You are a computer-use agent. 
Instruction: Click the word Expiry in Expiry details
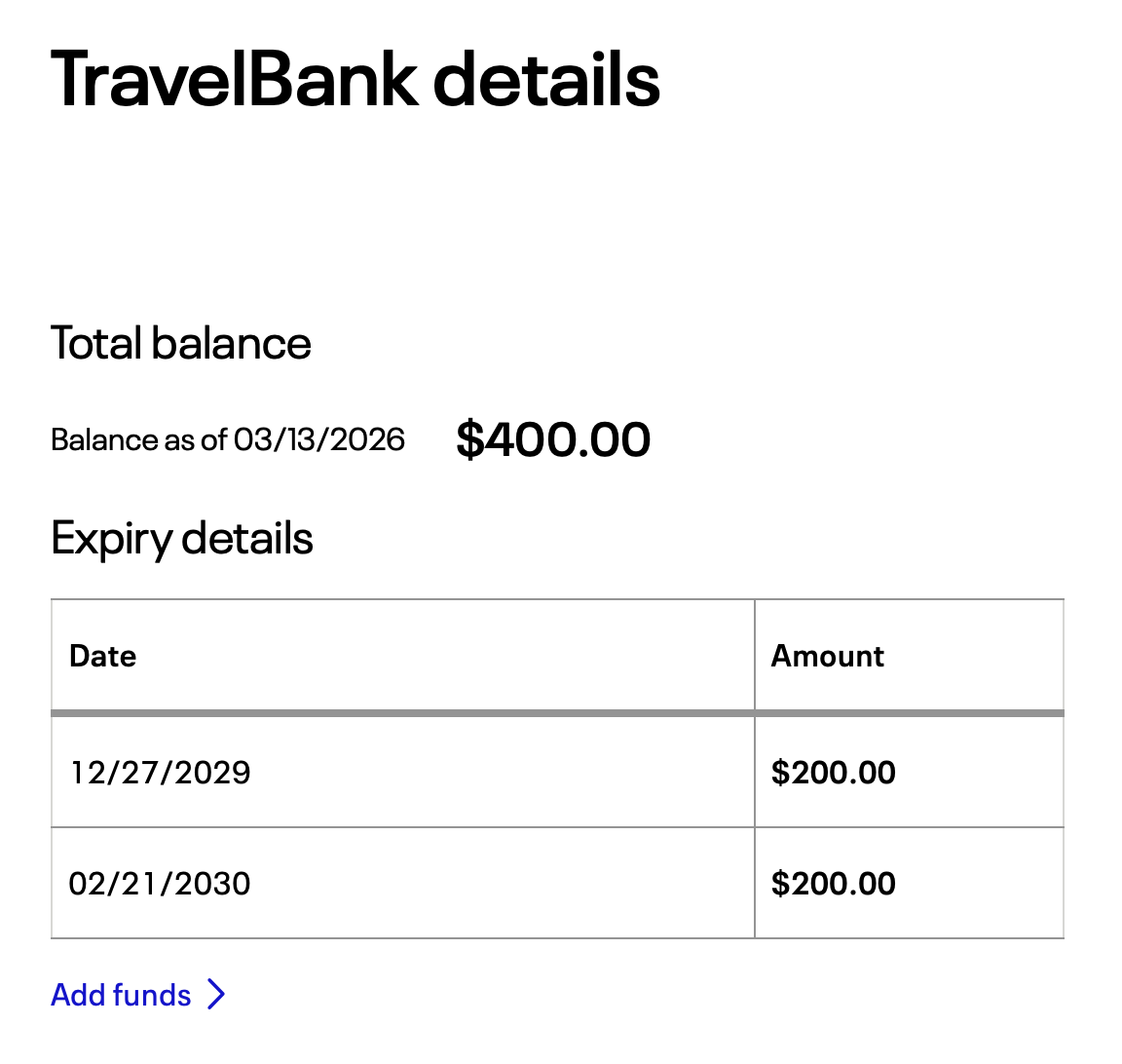point(112,539)
